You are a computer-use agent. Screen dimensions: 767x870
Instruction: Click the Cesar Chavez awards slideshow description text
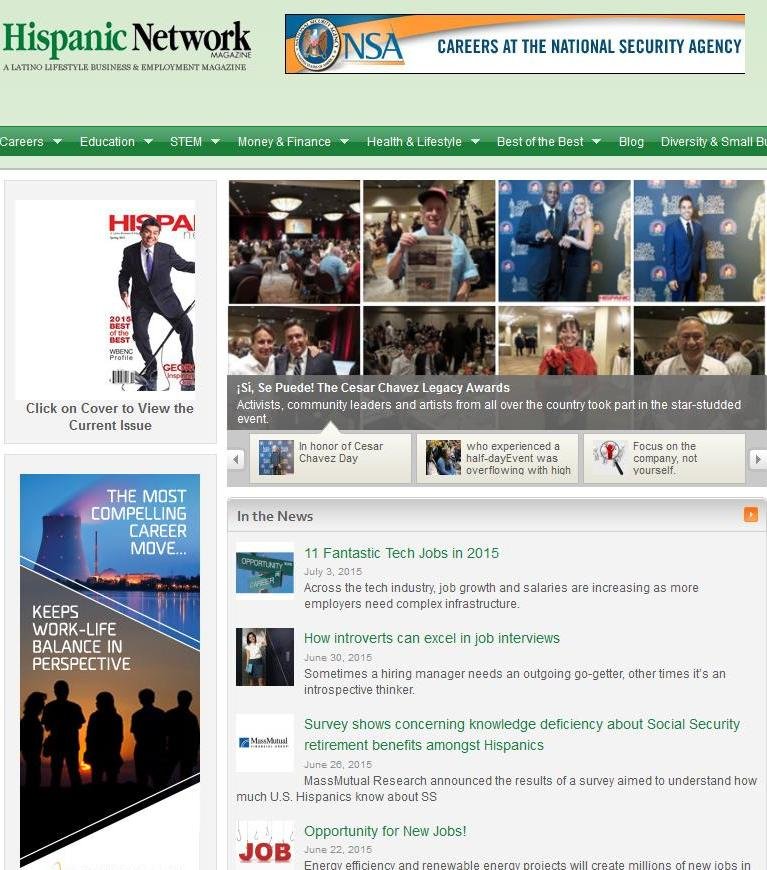click(488, 412)
